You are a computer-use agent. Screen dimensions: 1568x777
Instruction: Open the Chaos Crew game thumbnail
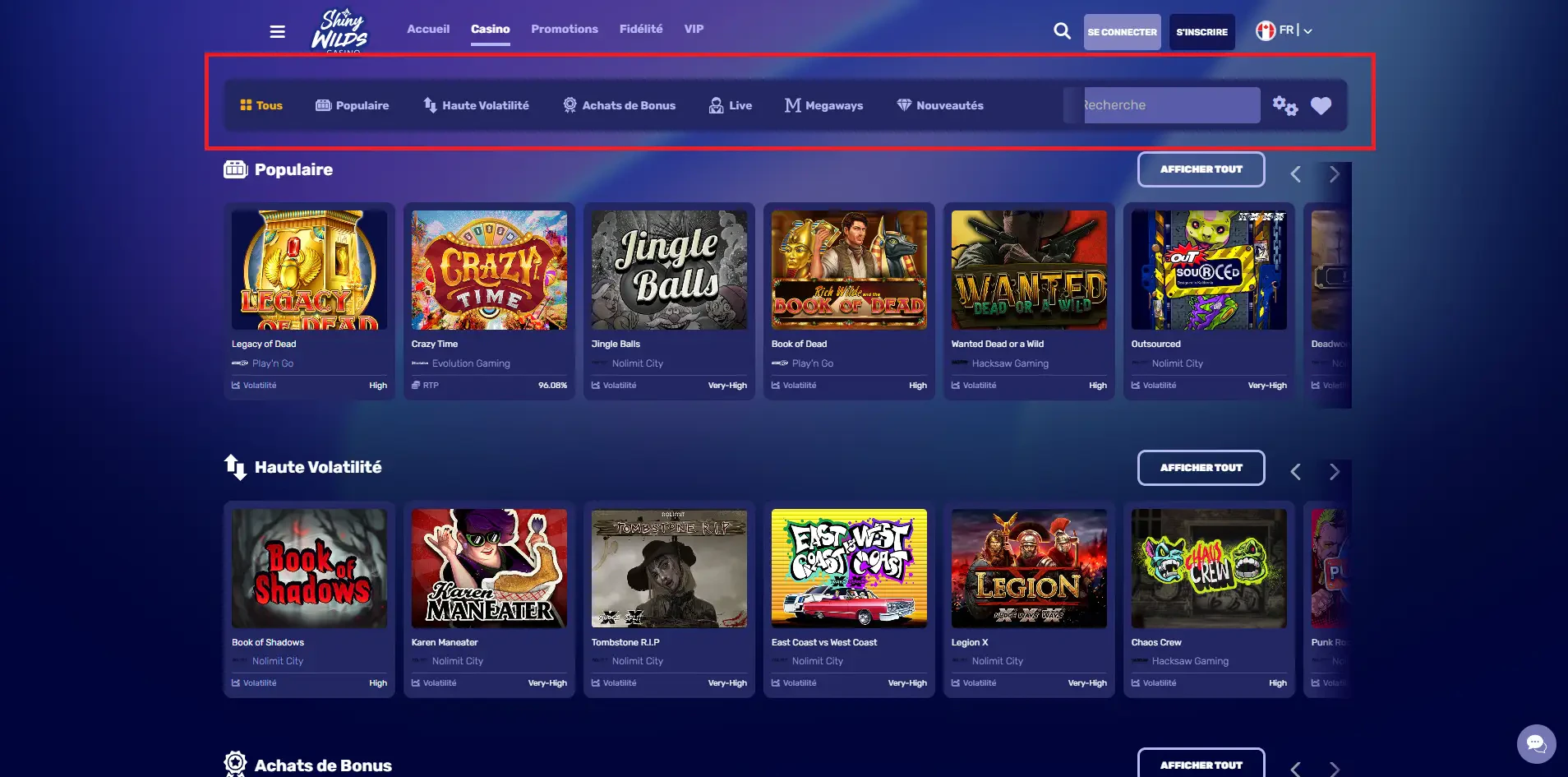(1209, 568)
